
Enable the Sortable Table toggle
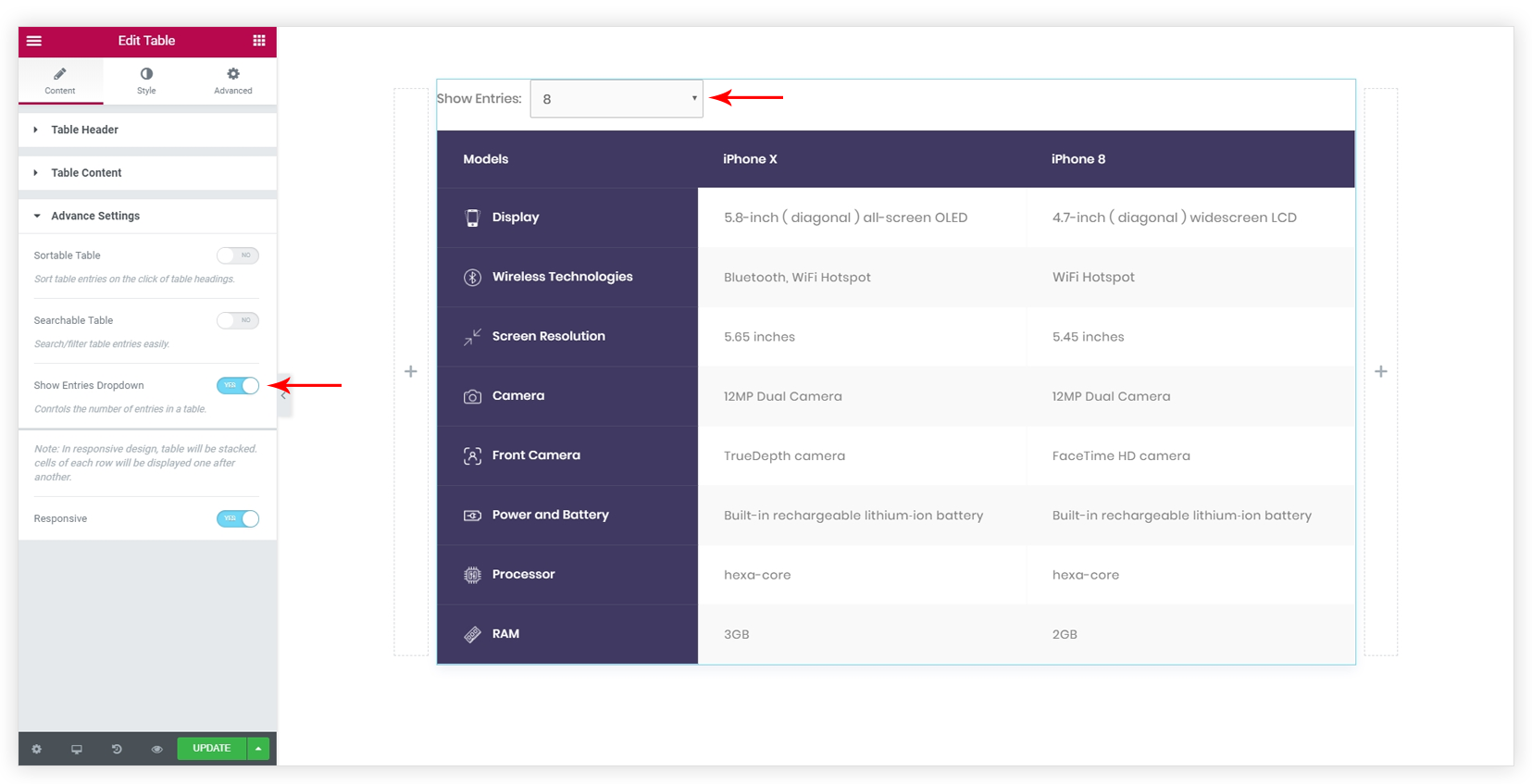tap(238, 255)
